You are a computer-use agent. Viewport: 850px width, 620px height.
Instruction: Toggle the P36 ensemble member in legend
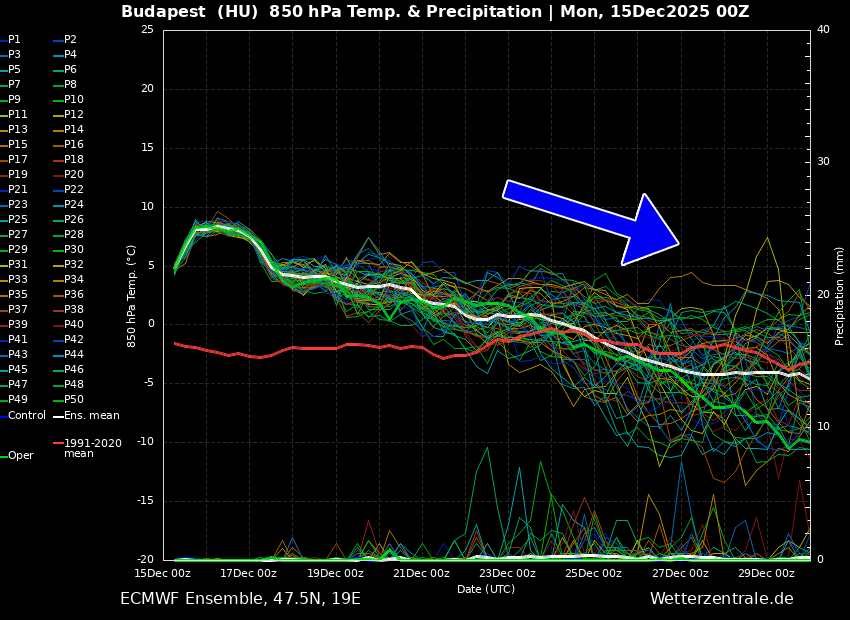pyautogui.click(x=74, y=295)
